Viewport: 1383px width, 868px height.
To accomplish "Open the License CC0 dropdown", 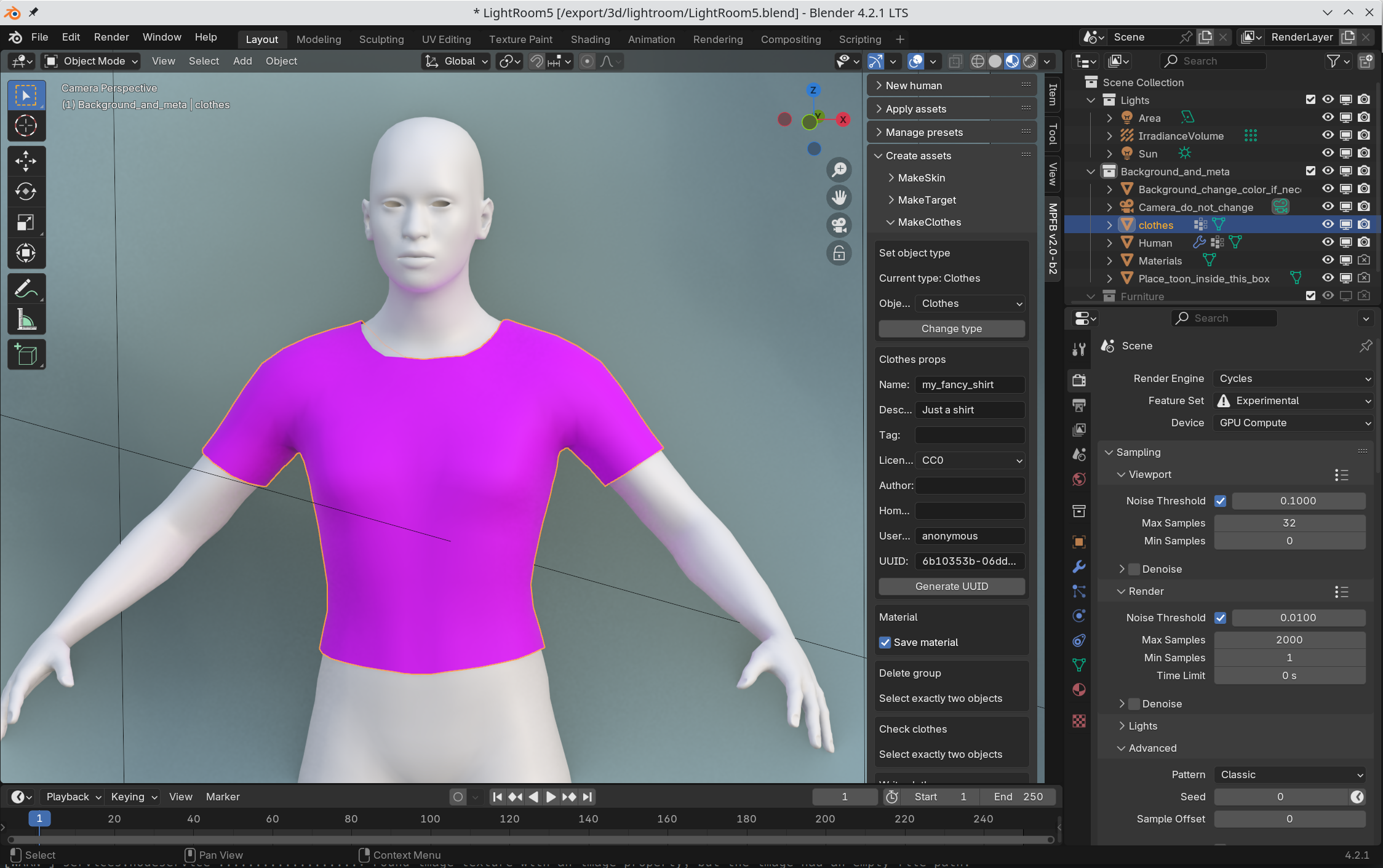I will pyautogui.click(x=970, y=460).
